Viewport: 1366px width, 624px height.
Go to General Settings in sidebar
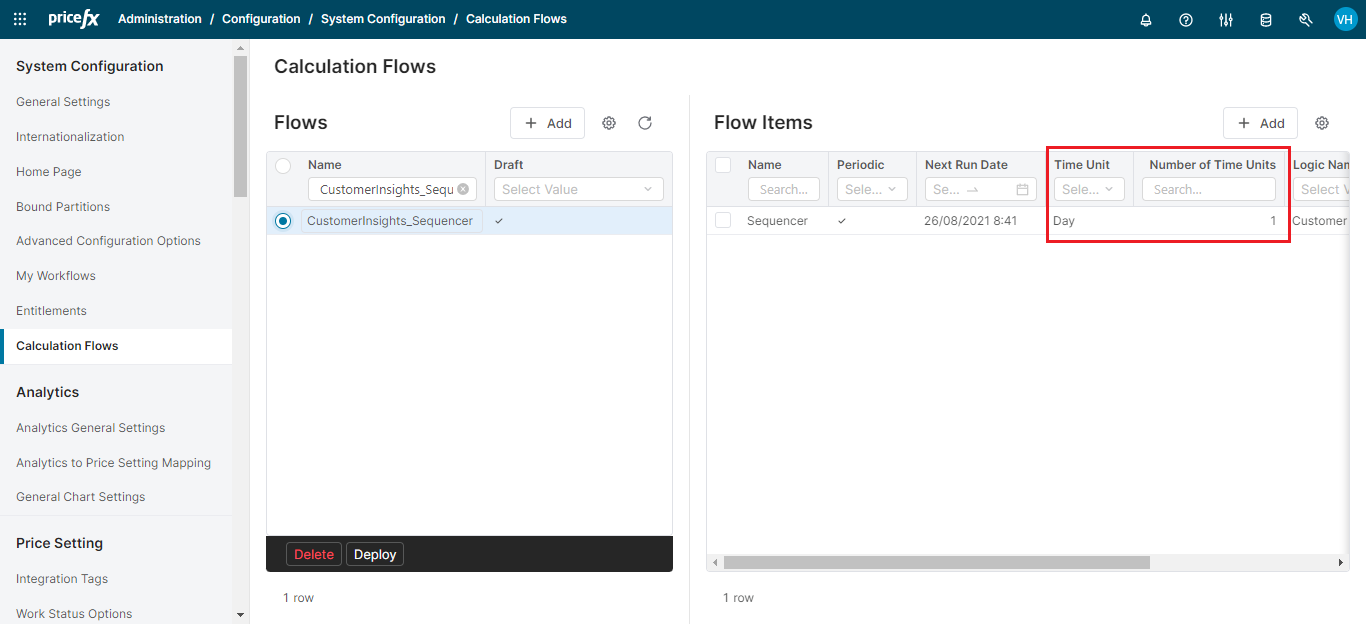coord(63,102)
